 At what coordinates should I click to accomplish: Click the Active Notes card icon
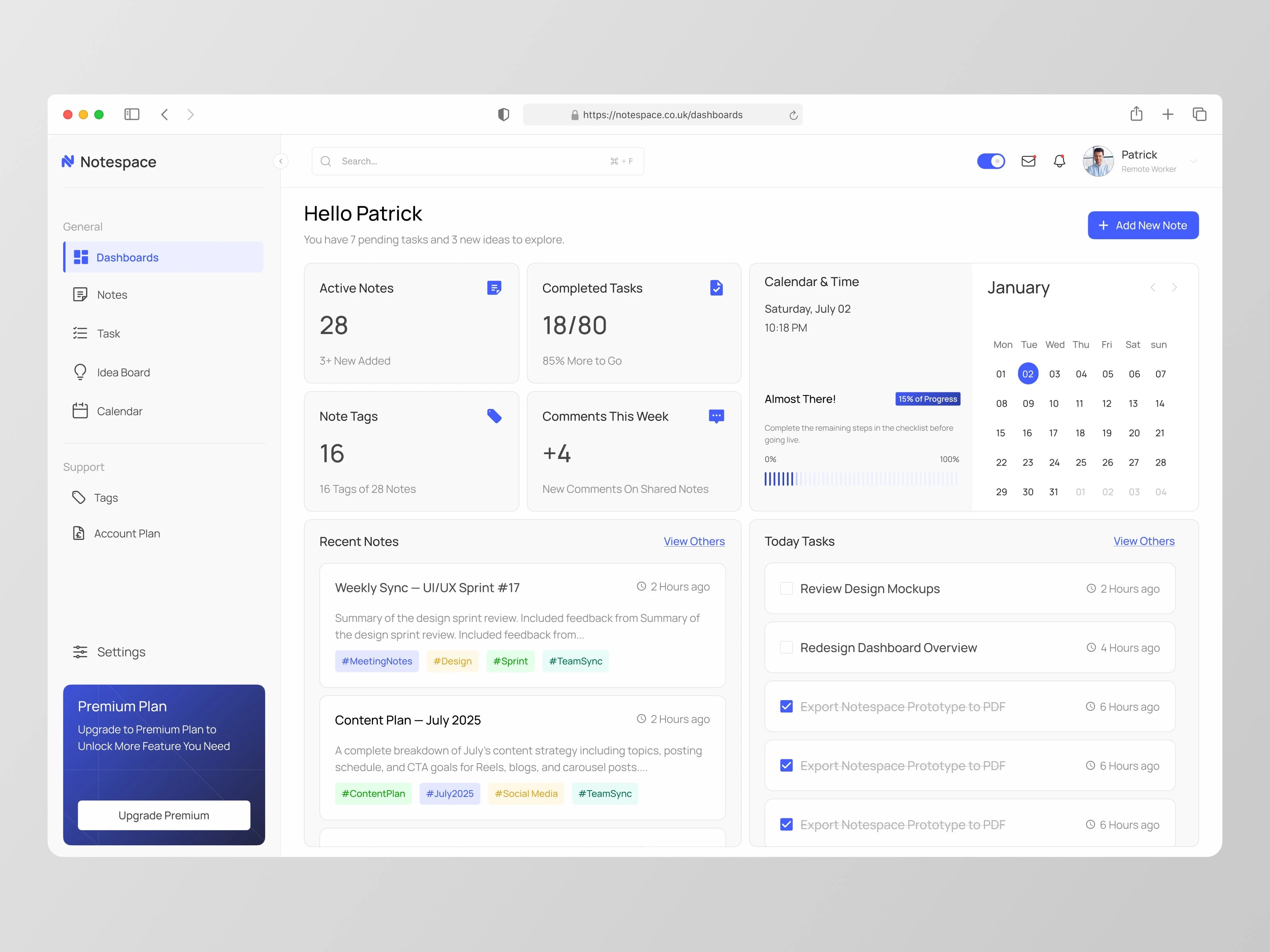pos(494,288)
